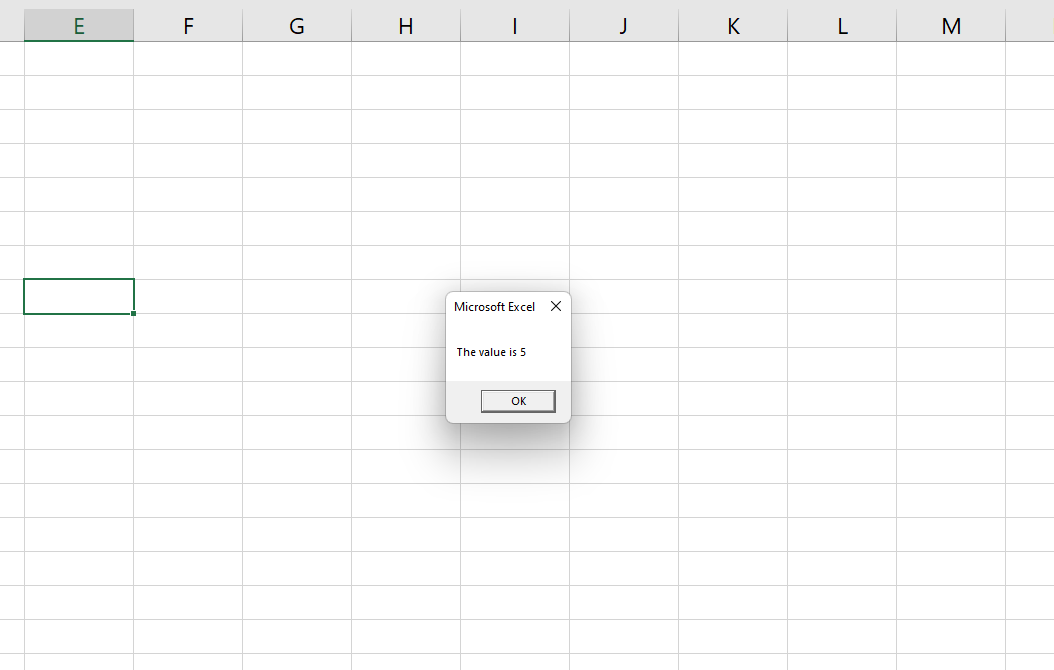The image size is (1054, 670).
Task: Click the cell directly below the selected cell
Action: click(78, 330)
